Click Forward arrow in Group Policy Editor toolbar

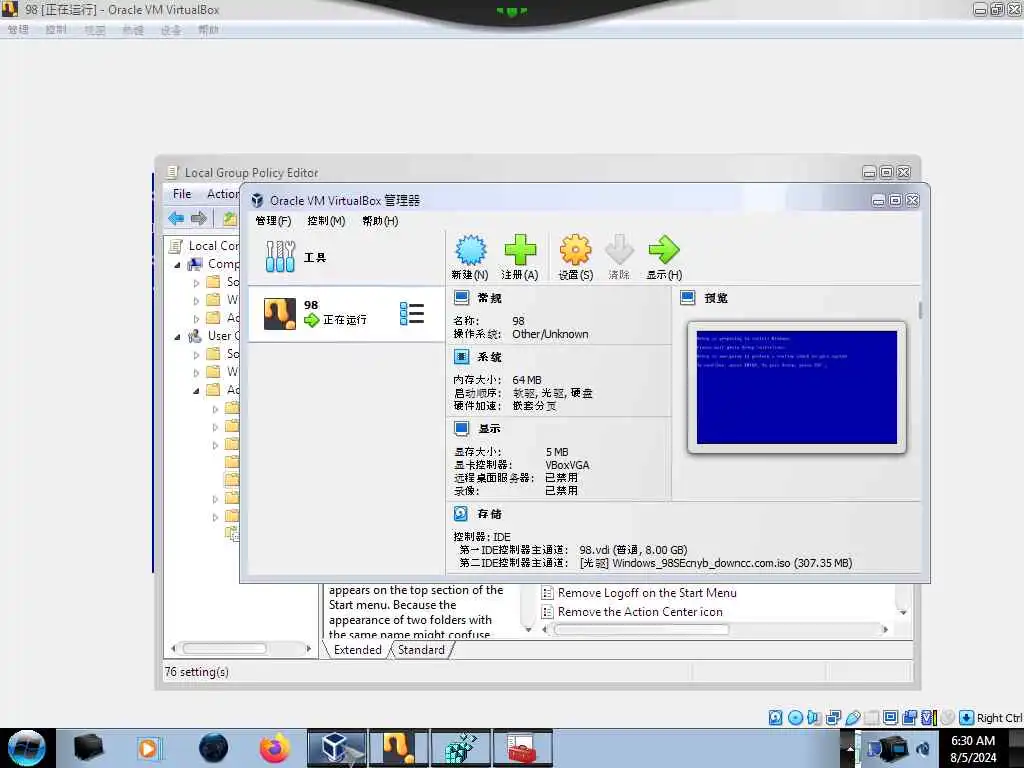click(x=199, y=218)
